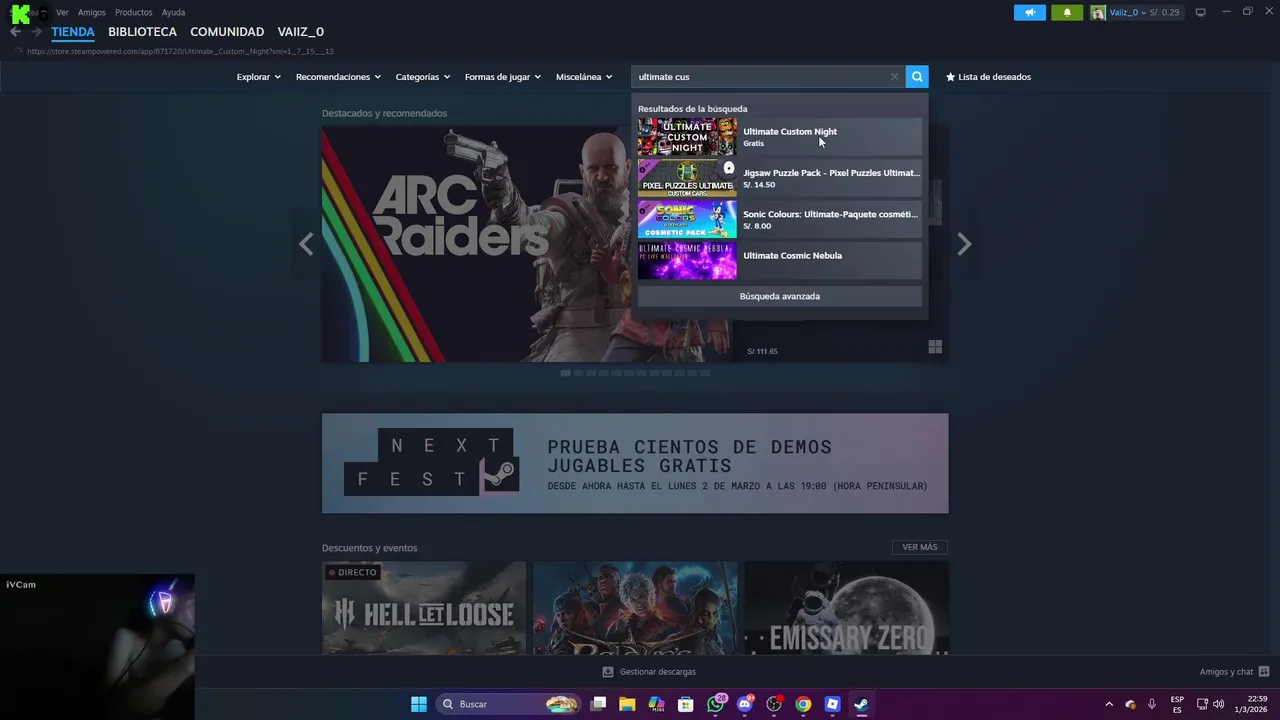The width and height of the screenshot is (1280, 720).
Task: Click the Steam taskbar icon
Action: pos(861,704)
